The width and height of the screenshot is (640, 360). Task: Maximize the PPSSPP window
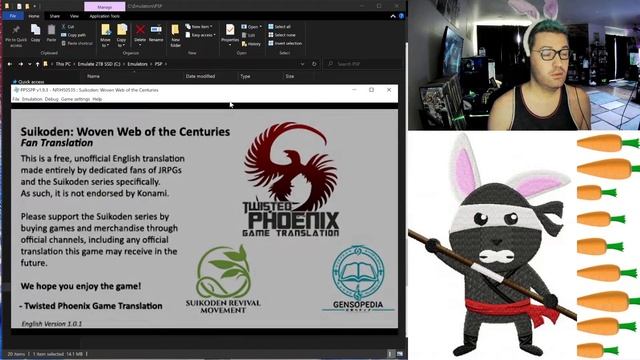(371, 90)
